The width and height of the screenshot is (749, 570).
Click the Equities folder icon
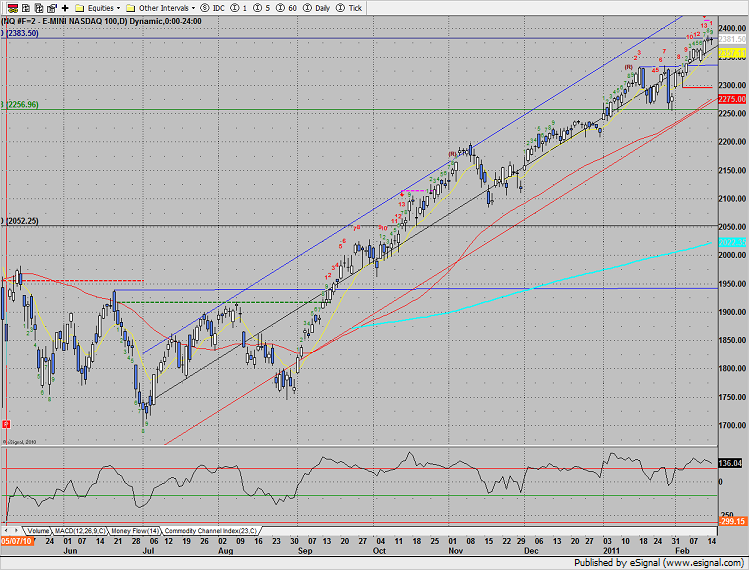coord(80,8)
